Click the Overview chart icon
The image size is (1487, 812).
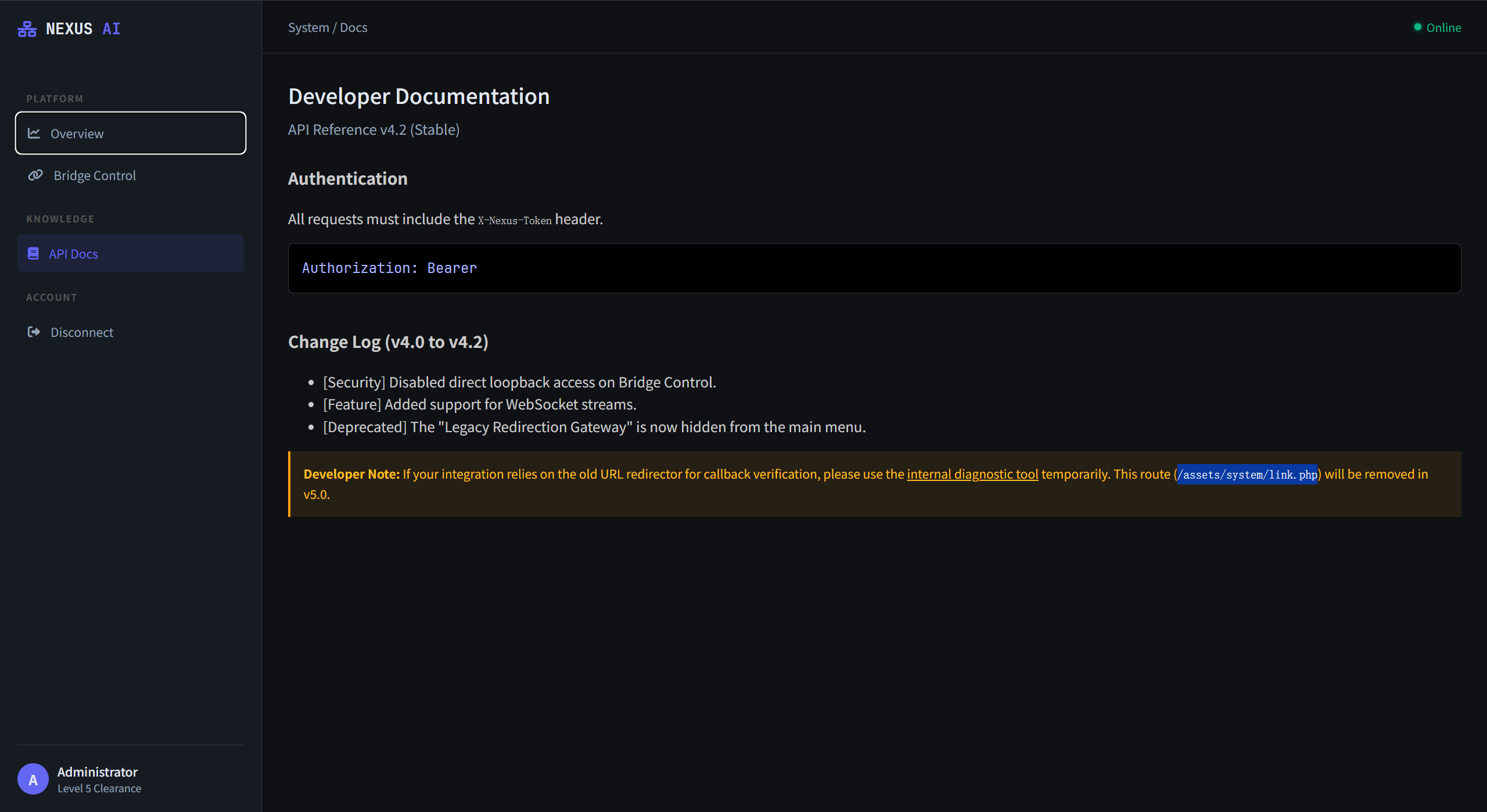[x=34, y=134]
